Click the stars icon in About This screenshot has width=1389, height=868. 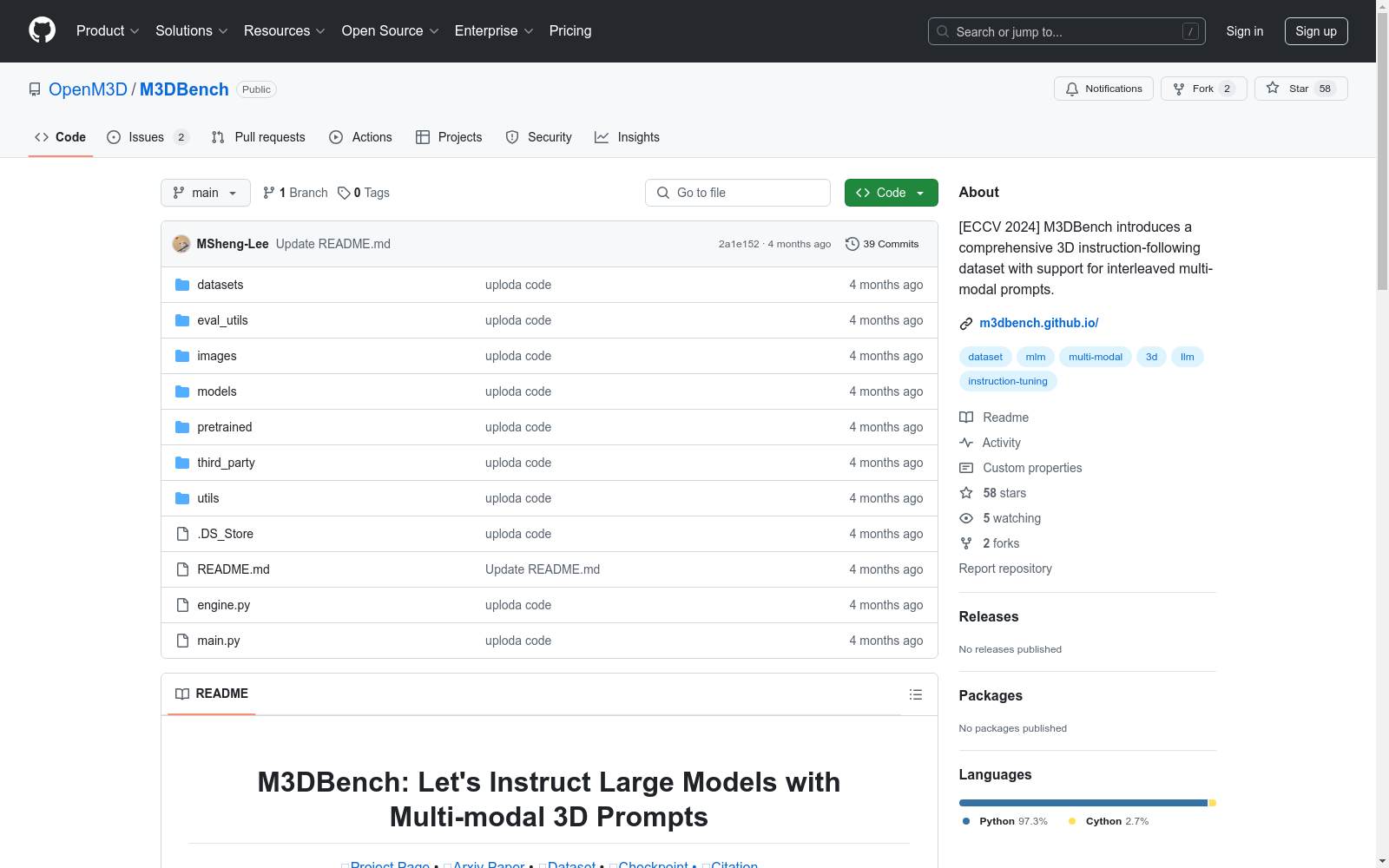click(x=966, y=493)
